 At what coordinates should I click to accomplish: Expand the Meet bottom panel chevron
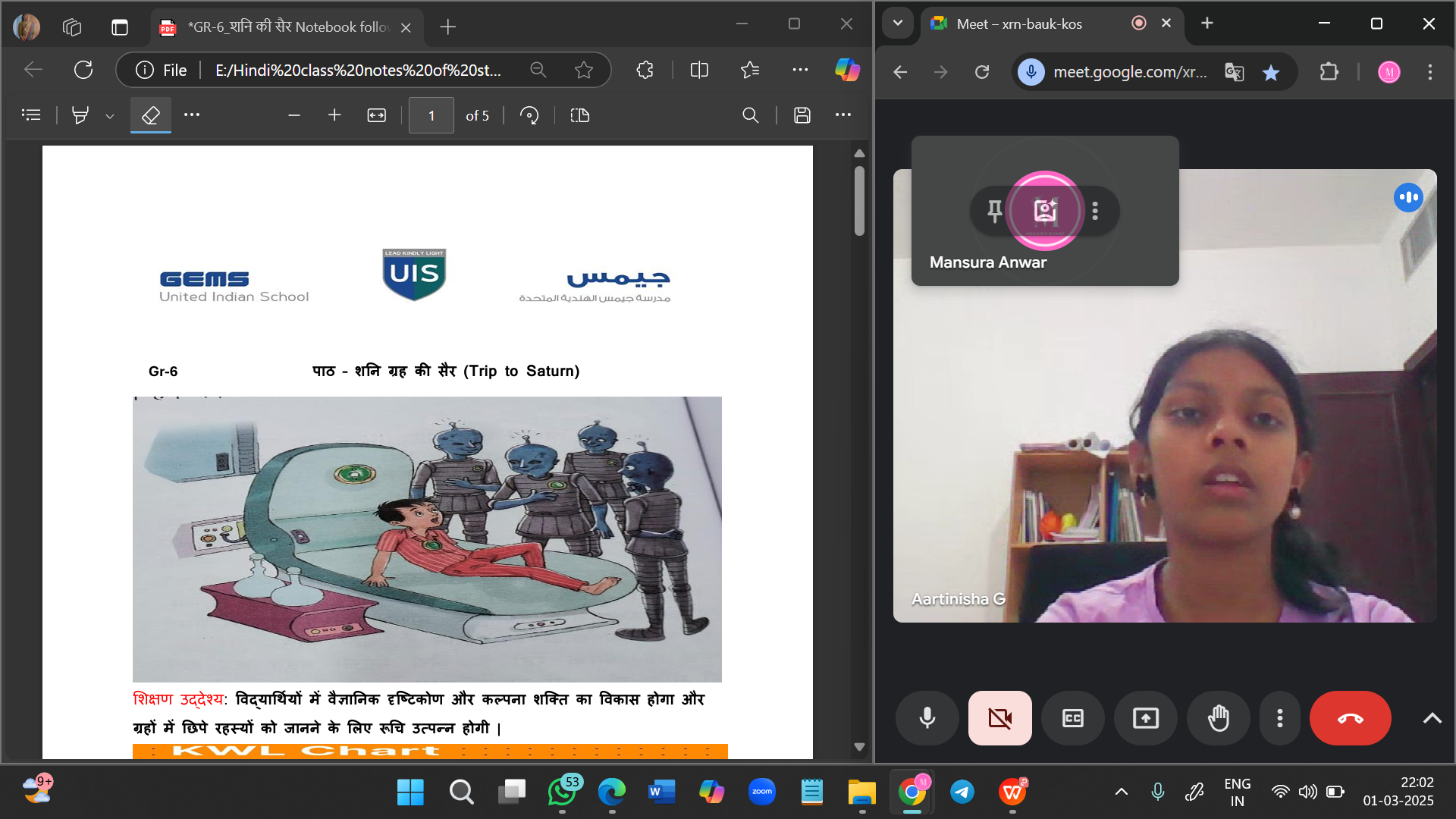1432,717
